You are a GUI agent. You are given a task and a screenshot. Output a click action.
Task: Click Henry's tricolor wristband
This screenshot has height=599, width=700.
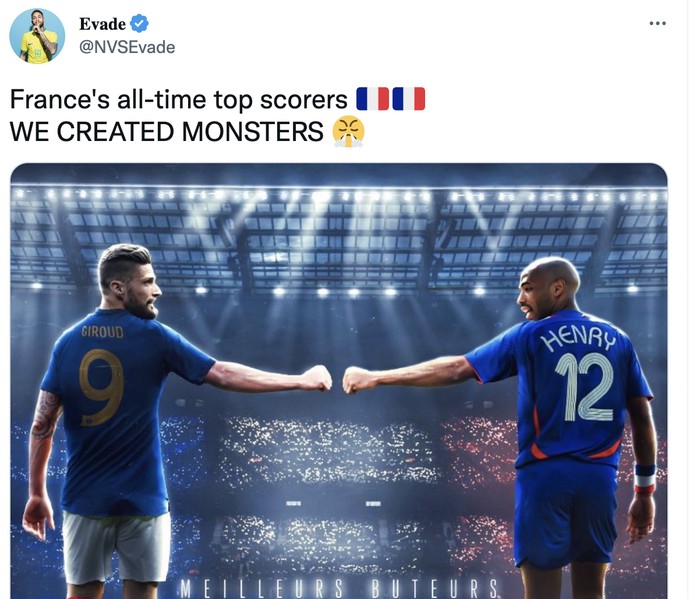click(645, 478)
